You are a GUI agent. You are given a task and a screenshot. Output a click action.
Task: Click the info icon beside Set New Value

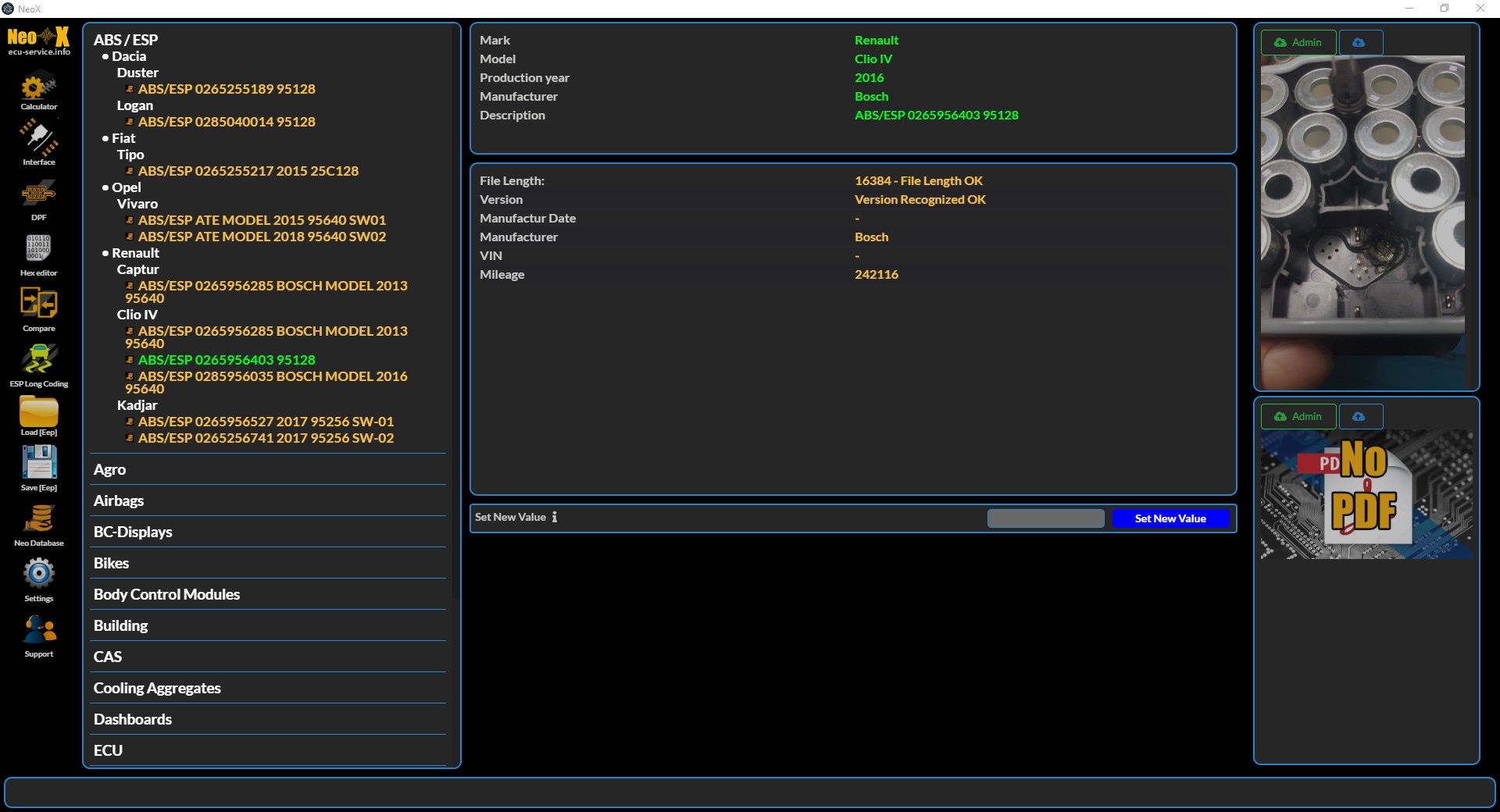click(555, 517)
